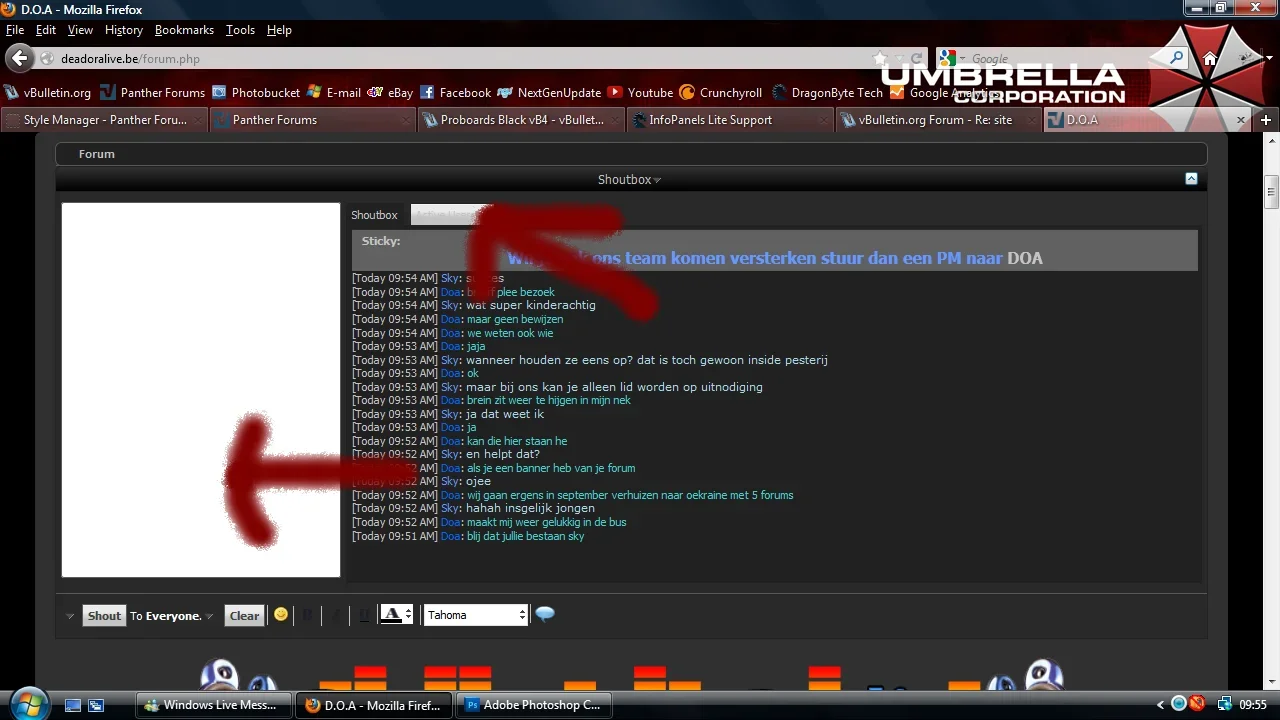Viewport: 1280px width, 720px height.
Task: Go back with Firefox back arrow
Action: 19,58
